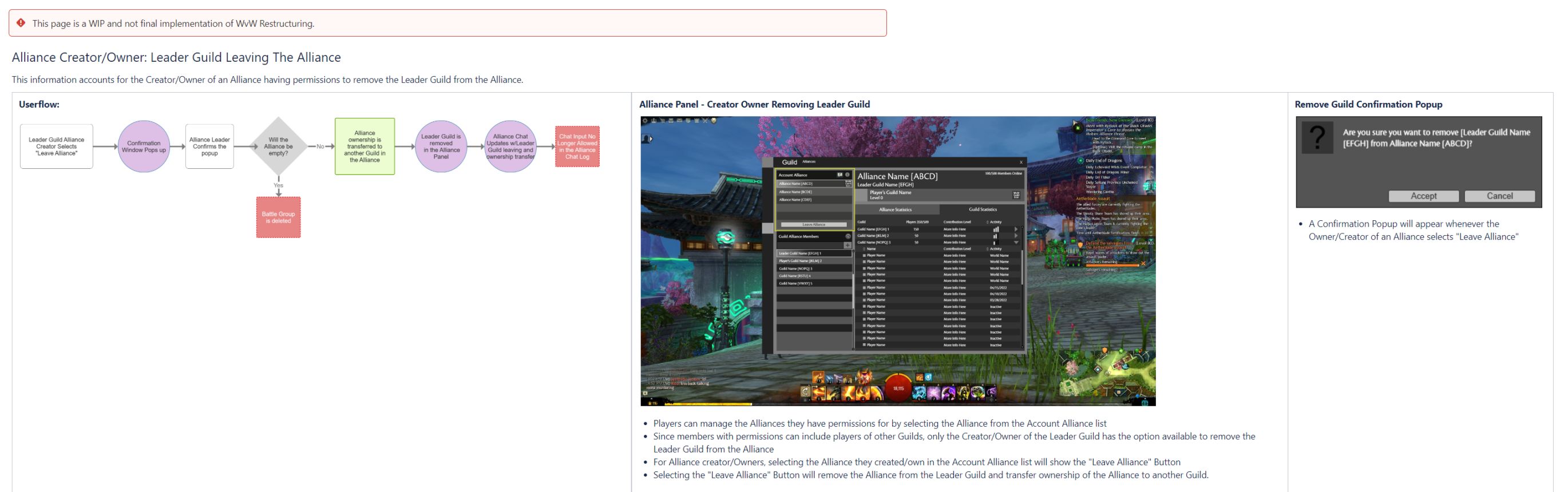Click the yellow experience bar at the game's bottom
The width and height of the screenshot is (1568, 492).
tap(708, 403)
